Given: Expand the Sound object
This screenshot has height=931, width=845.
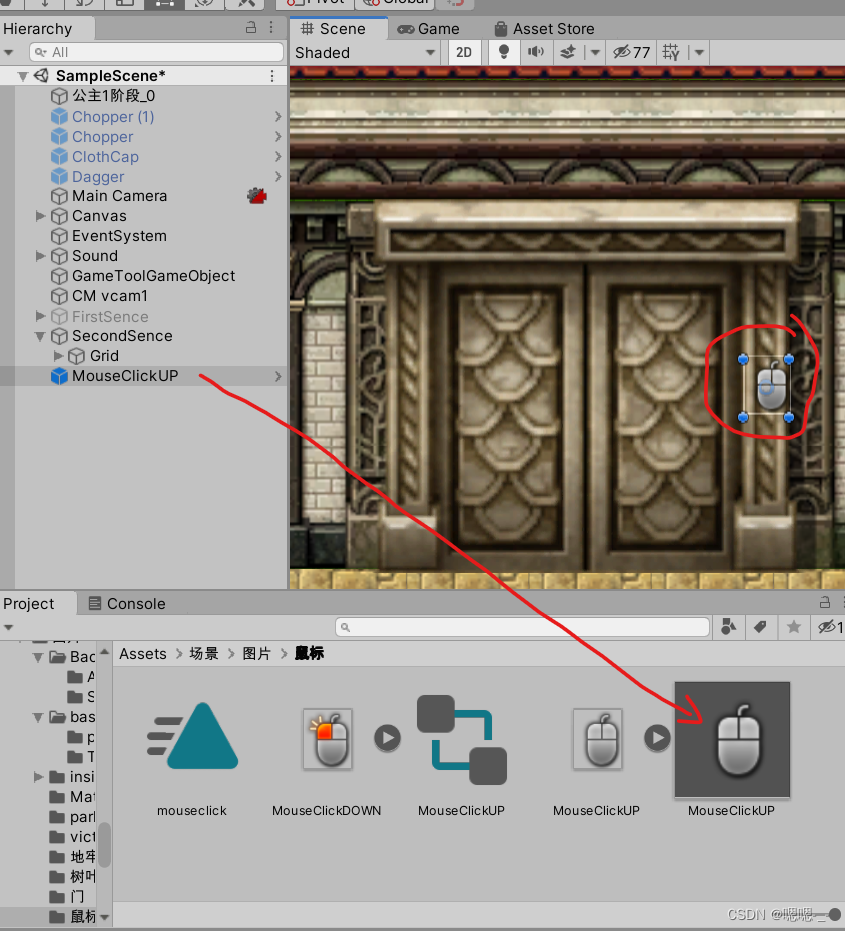Looking at the screenshot, I should pos(40,256).
